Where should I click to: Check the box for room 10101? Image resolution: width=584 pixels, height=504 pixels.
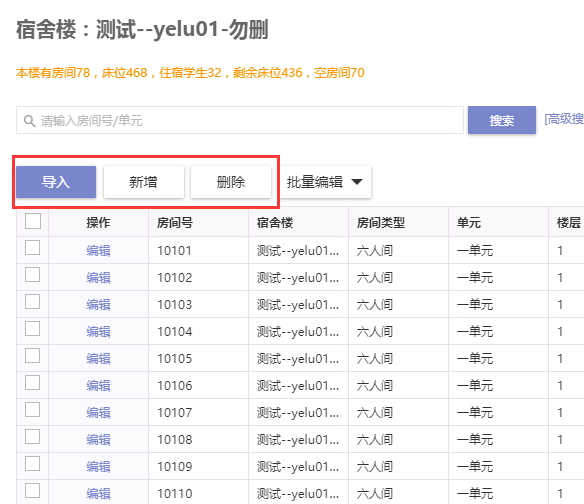click(32, 248)
